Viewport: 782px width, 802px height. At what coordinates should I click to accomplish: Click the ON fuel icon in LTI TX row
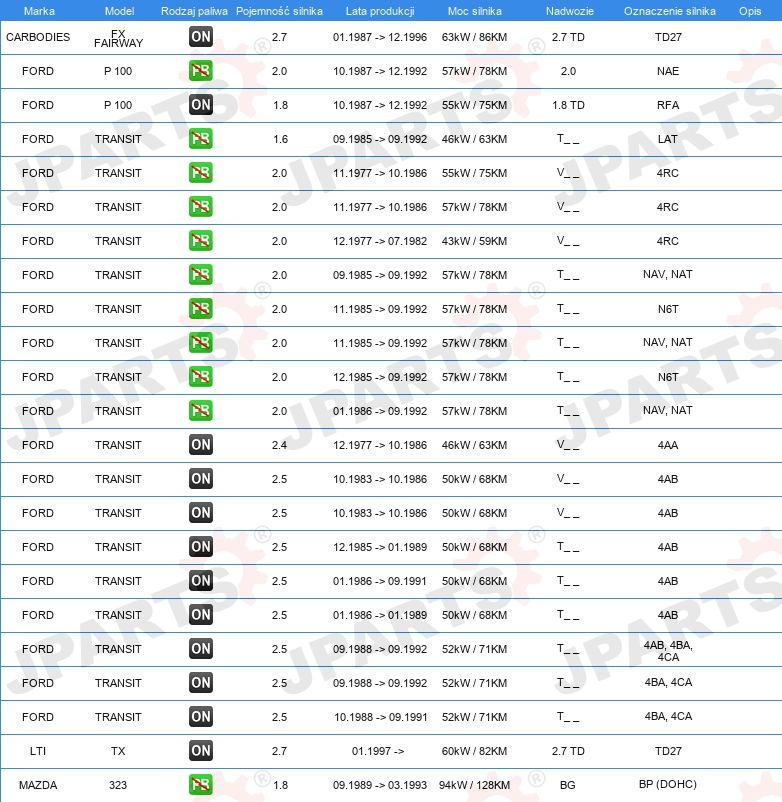pyautogui.click(x=200, y=751)
